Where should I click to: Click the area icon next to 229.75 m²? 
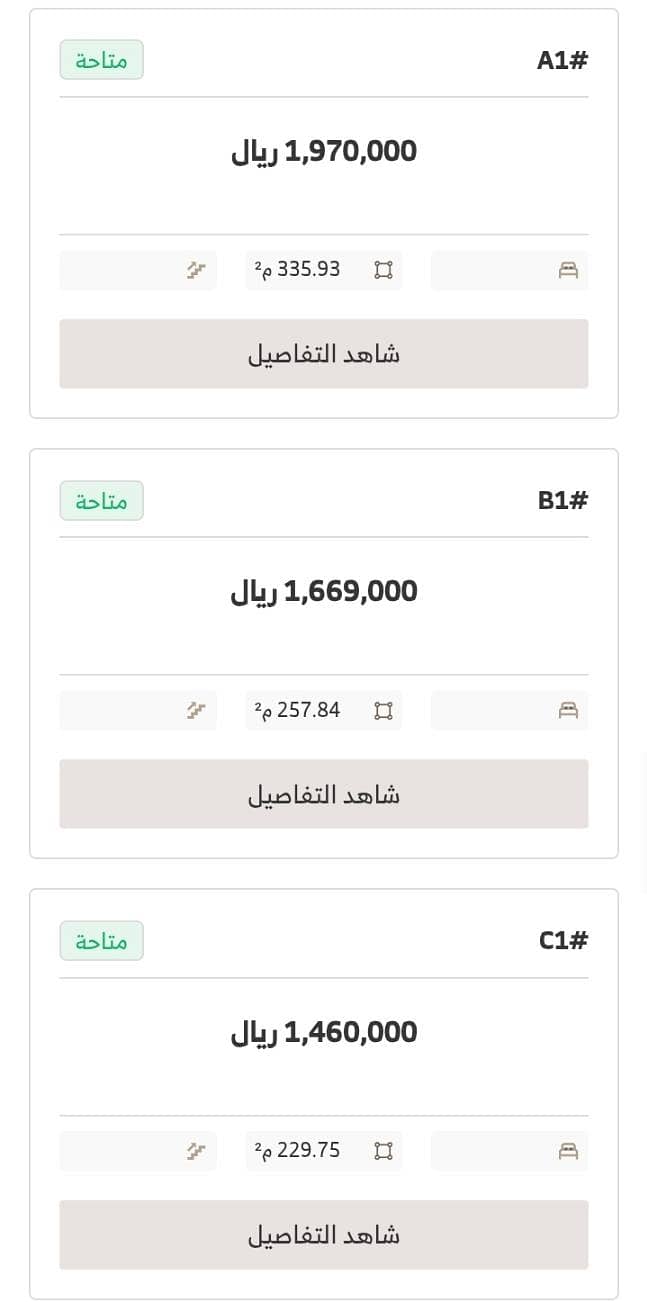click(x=383, y=1151)
